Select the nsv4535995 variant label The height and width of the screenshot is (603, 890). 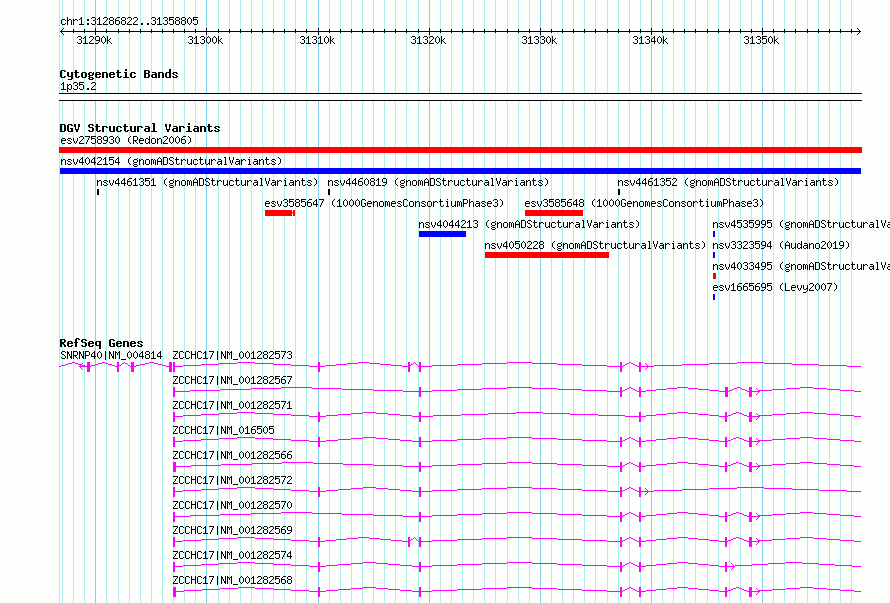point(801,224)
